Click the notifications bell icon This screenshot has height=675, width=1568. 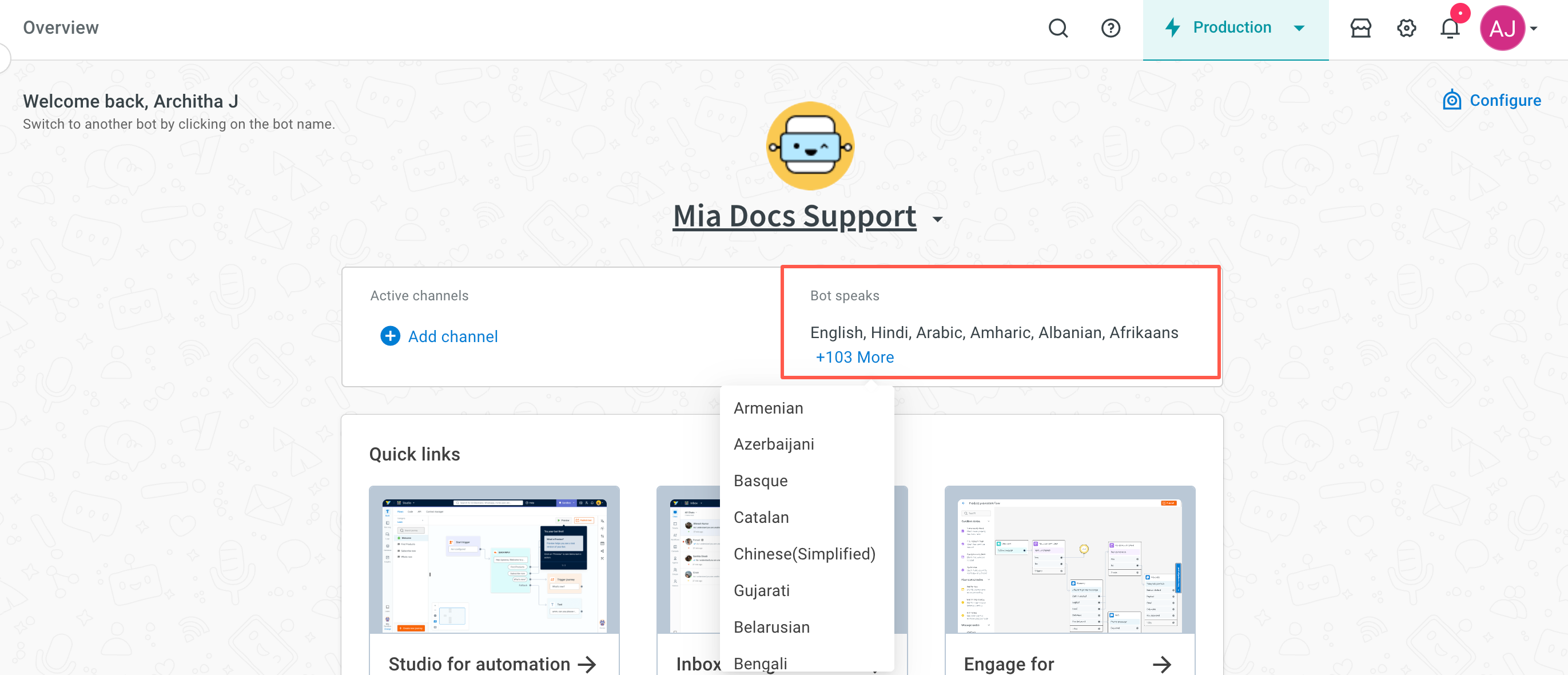(x=1450, y=28)
